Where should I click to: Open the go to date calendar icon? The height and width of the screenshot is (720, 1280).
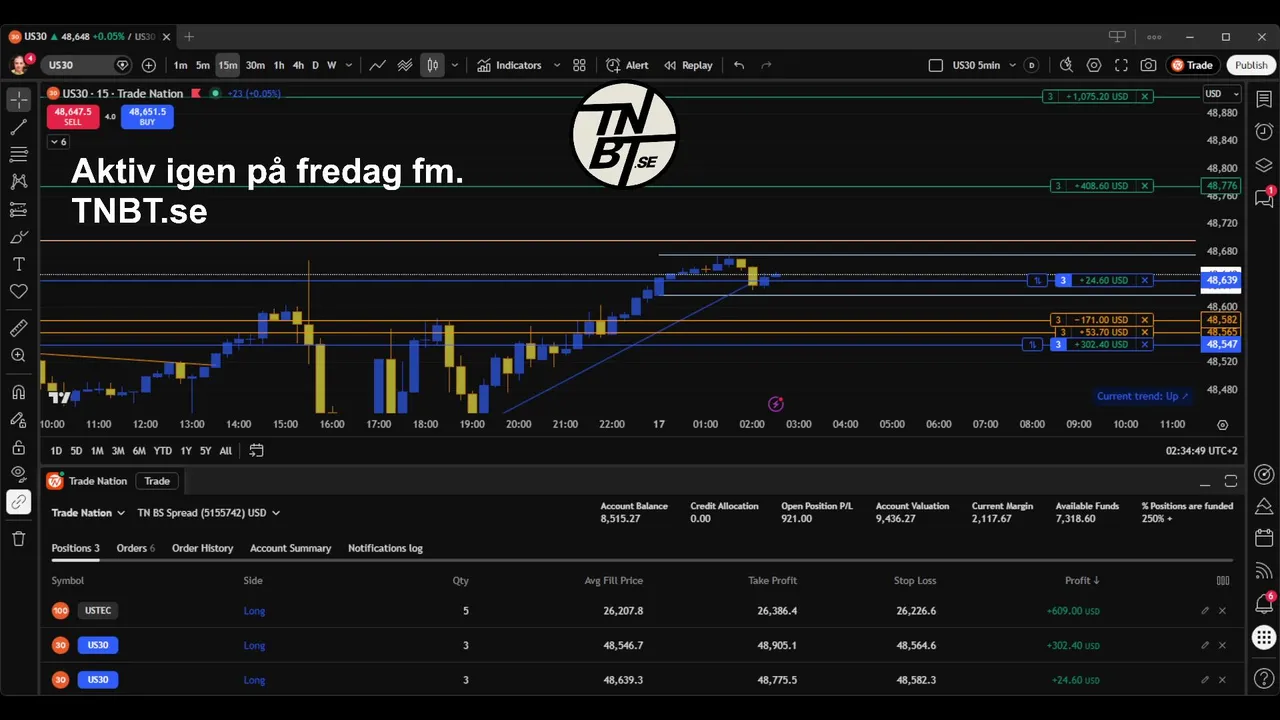point(256,450)
